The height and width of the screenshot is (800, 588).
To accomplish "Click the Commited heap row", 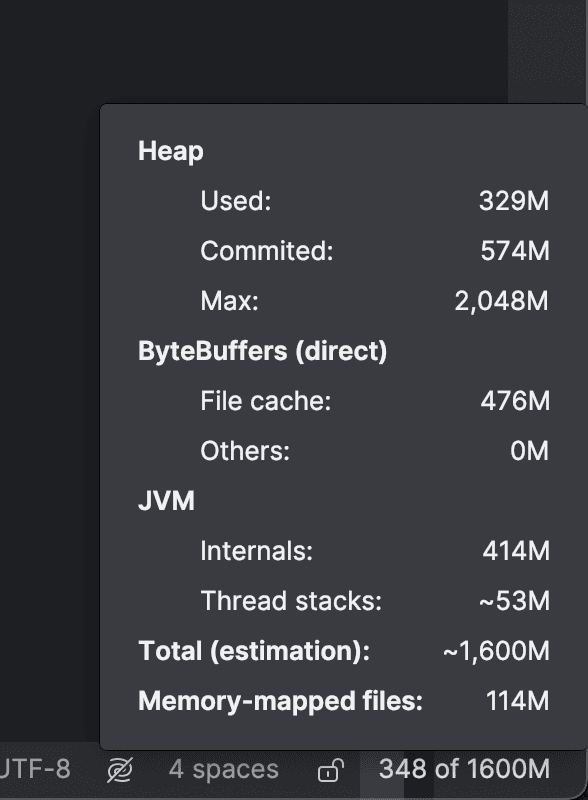I will pos(375,251).
